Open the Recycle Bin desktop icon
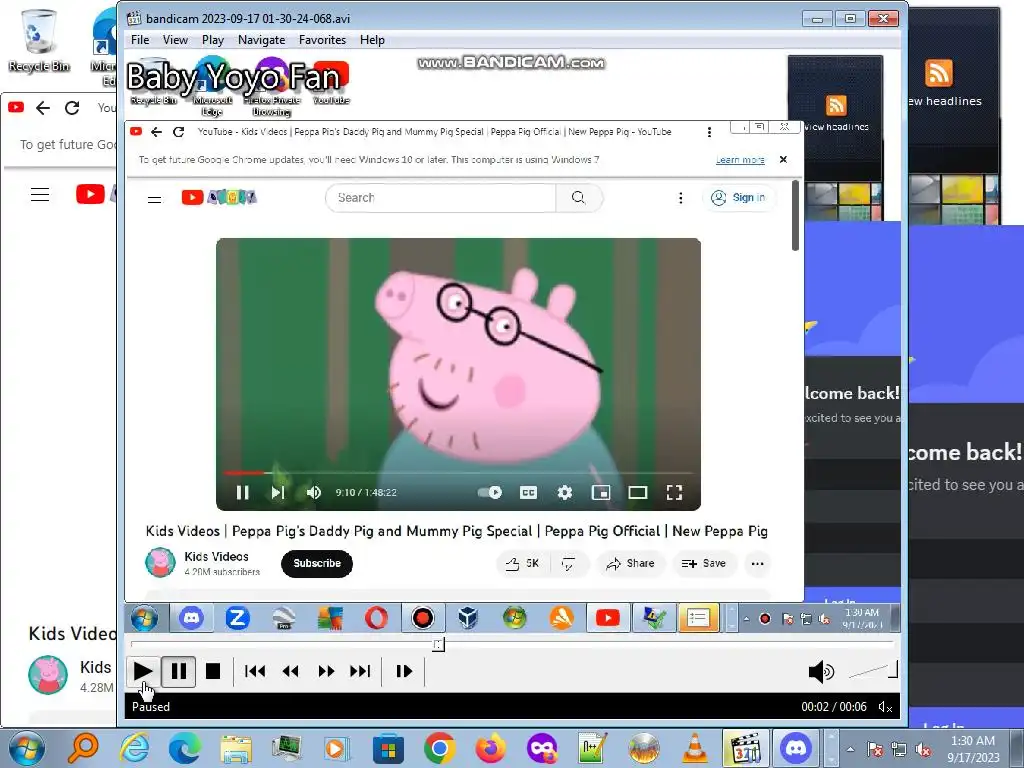 [x=39, y=41]
